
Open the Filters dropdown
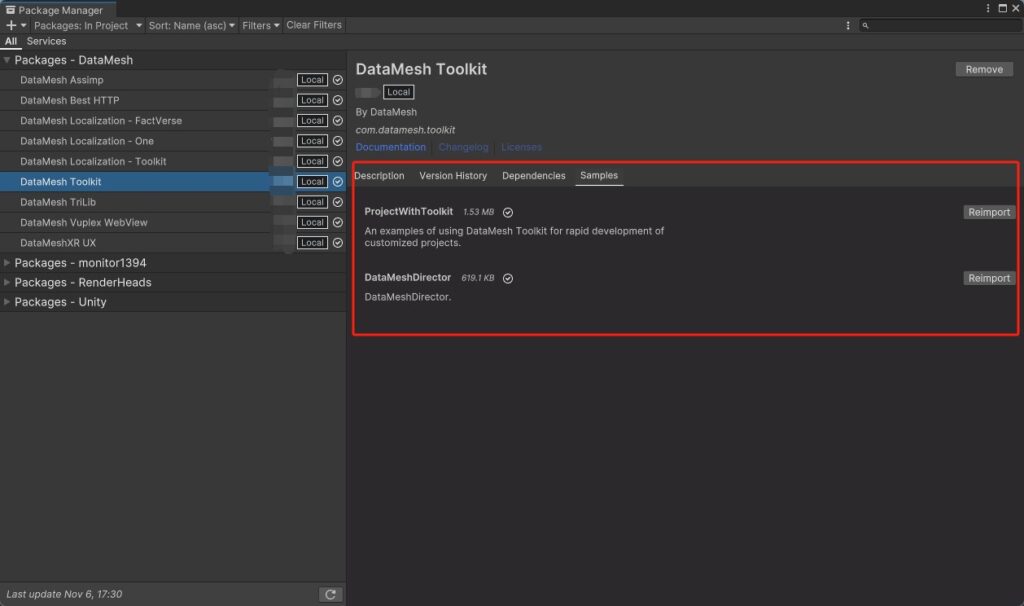pyautogui.click(x=260, y=25)
